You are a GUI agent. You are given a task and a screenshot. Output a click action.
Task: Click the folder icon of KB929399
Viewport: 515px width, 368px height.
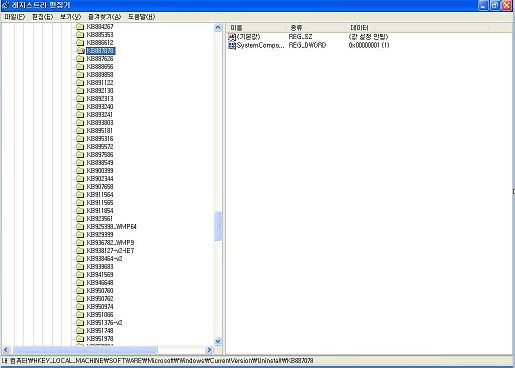(x=80, y=235)
